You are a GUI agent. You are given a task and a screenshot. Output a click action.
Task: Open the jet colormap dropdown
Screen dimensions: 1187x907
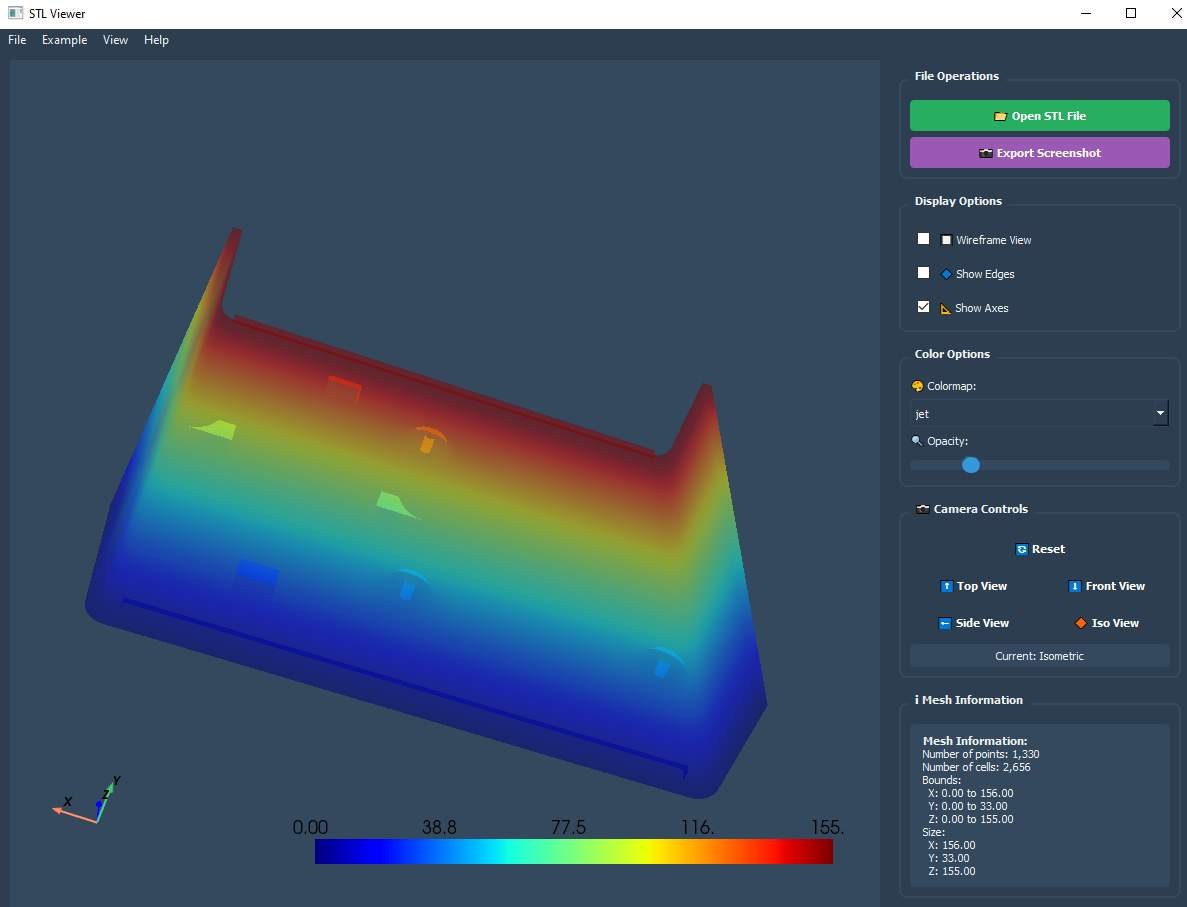tap(1030, 413)
